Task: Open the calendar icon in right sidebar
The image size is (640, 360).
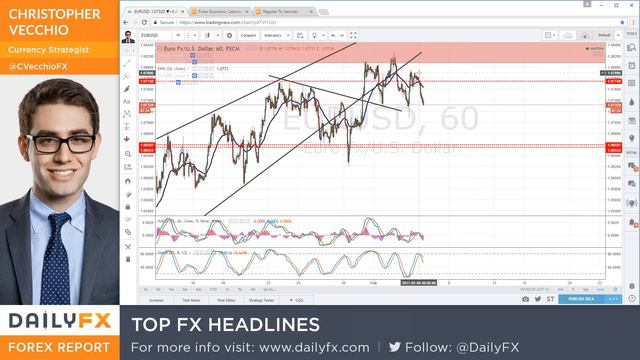Action: pos(632,120)
